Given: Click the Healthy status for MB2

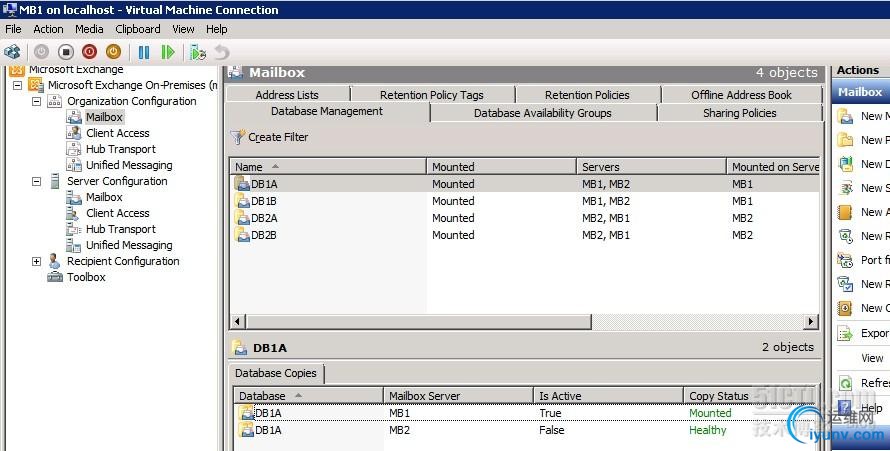Looking at the screenshot, I should 707,430.
